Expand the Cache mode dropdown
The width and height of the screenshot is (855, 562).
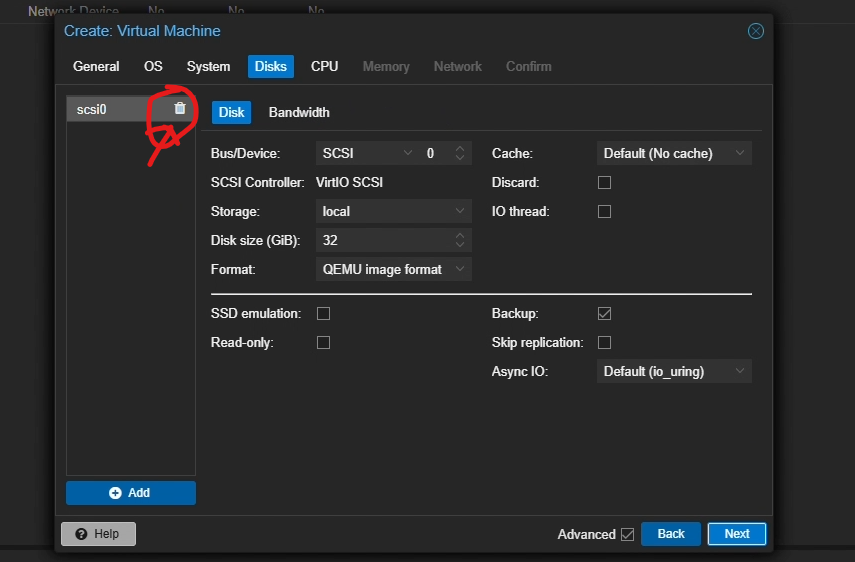point(674,154)
